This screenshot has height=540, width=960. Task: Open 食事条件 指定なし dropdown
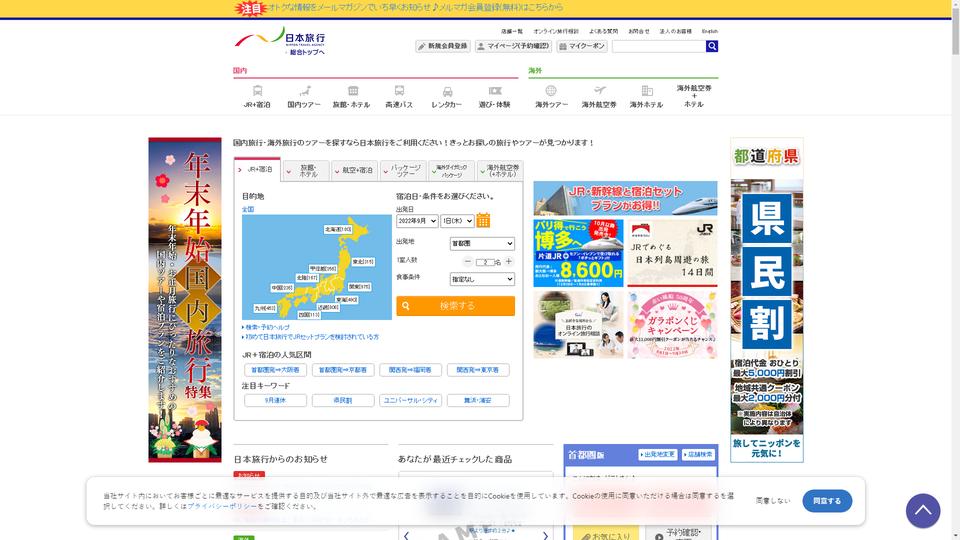[482, 279]
